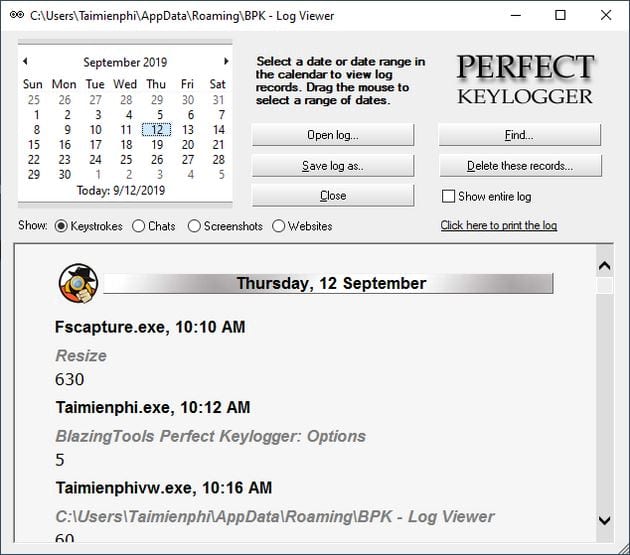The height and width of the screenshot is (555, 630).
Task: Open the Find... dialog
Action: pyautogui.click(x=520, y=135)
